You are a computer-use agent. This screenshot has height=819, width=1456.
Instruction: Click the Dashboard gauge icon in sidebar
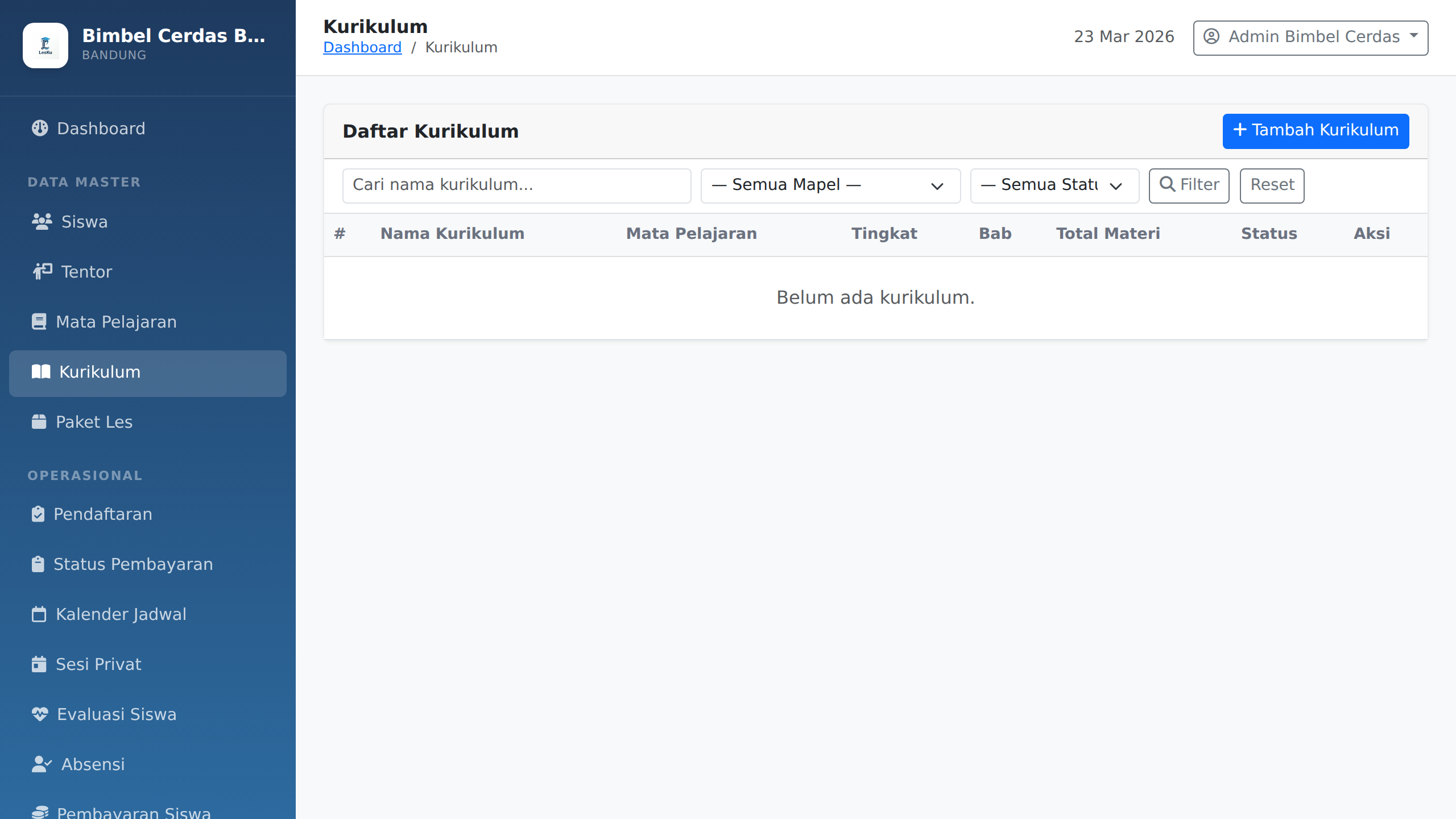(40, 129)
